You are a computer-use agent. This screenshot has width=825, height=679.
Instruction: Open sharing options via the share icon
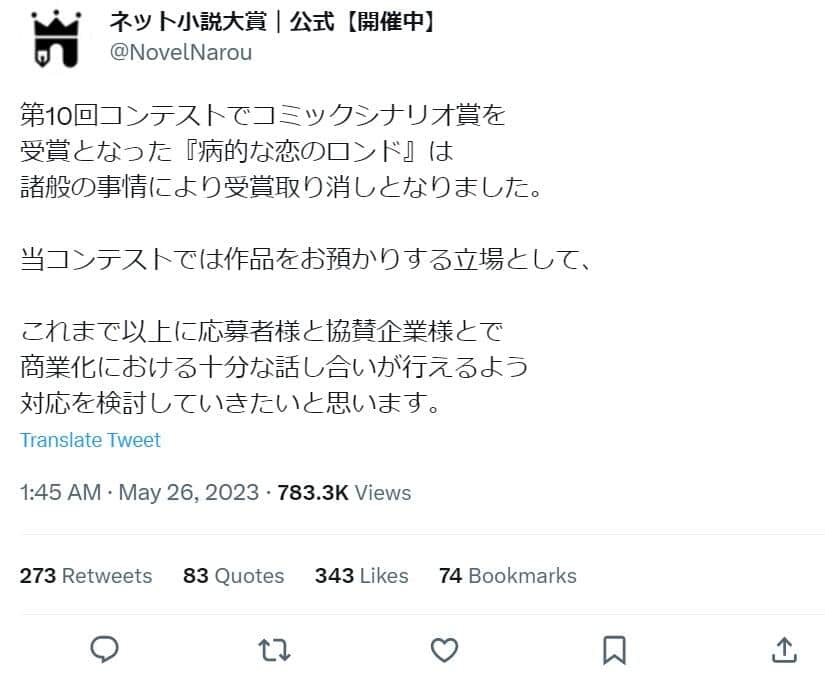[785, 649]
